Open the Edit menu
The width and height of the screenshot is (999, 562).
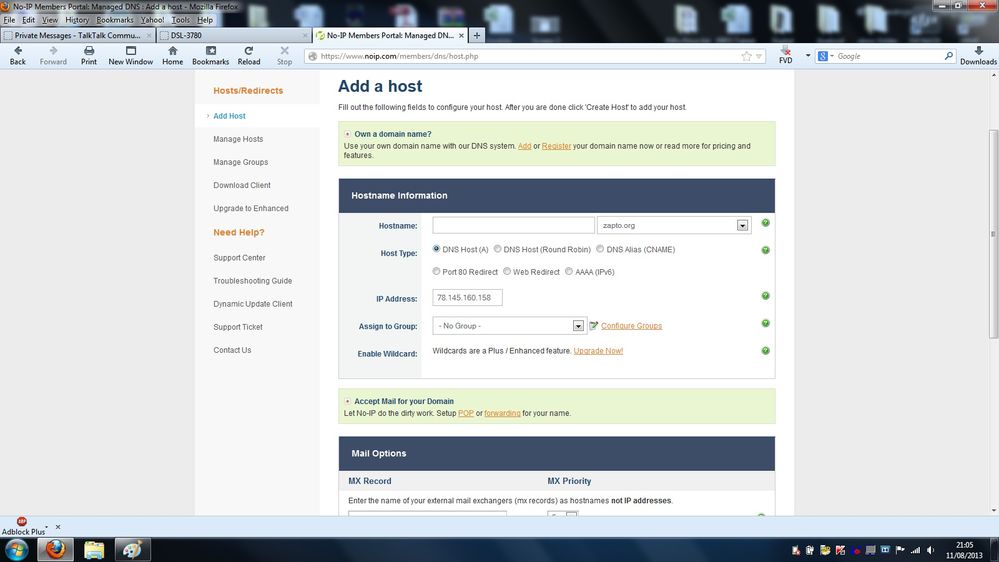coord(29,20)
